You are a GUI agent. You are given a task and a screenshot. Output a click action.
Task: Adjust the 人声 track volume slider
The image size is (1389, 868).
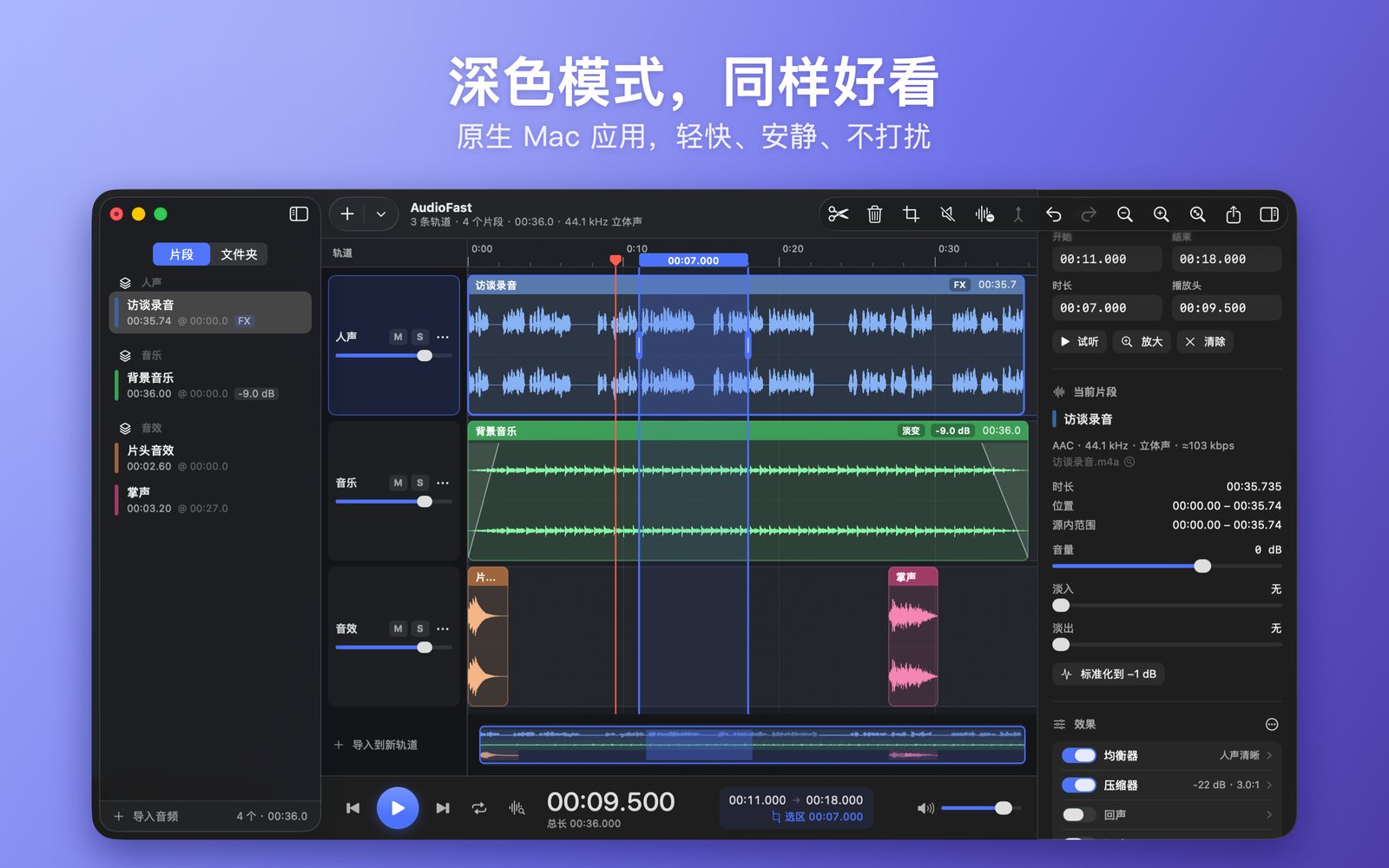(393, 356)
